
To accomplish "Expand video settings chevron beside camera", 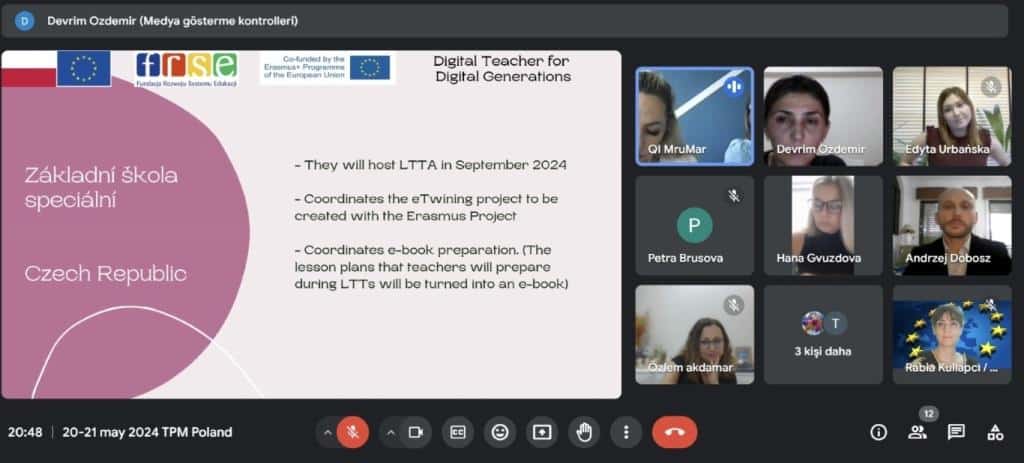I will click(x=392, y=432).
